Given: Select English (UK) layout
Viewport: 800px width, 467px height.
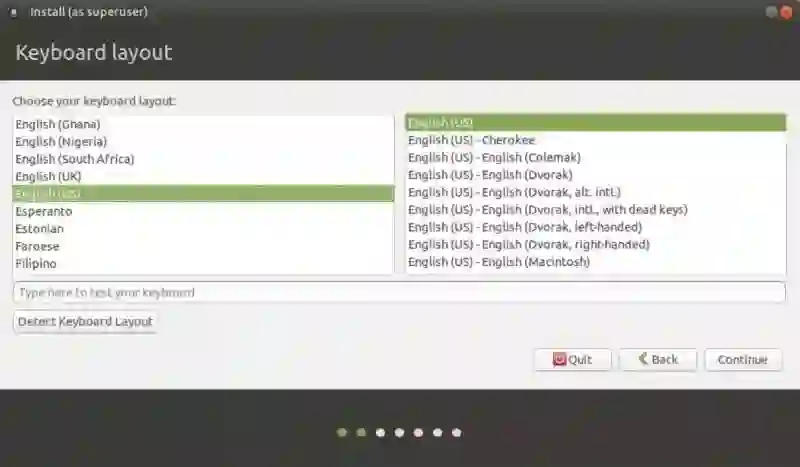Looking at the screenshot, I should 203,177.
